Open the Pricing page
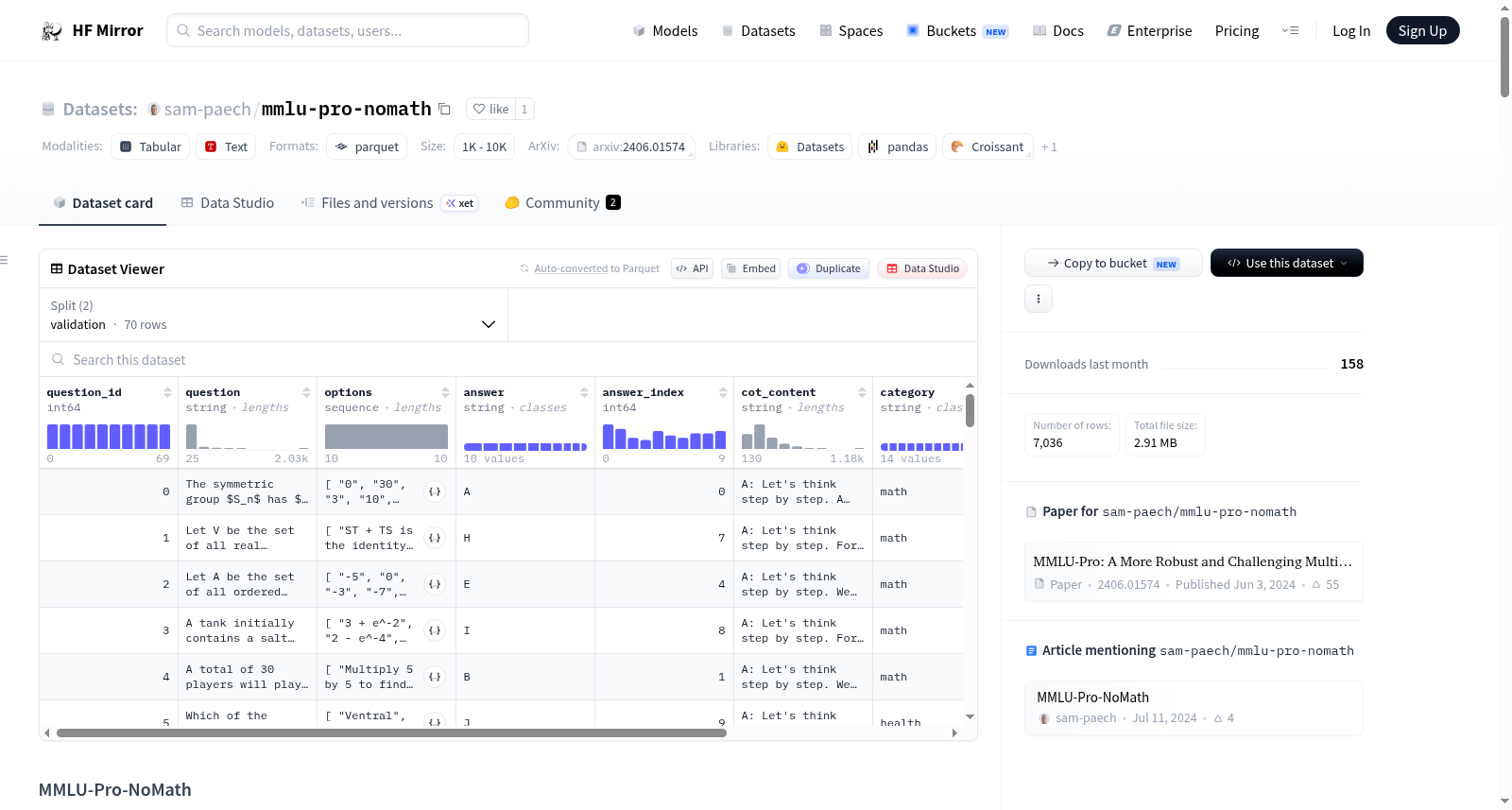 [1237, 30]
